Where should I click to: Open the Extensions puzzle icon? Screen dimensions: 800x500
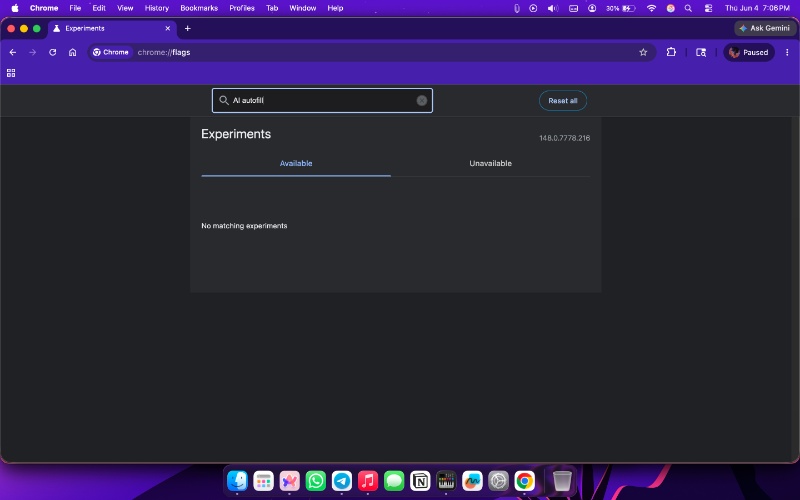point(671,52)
